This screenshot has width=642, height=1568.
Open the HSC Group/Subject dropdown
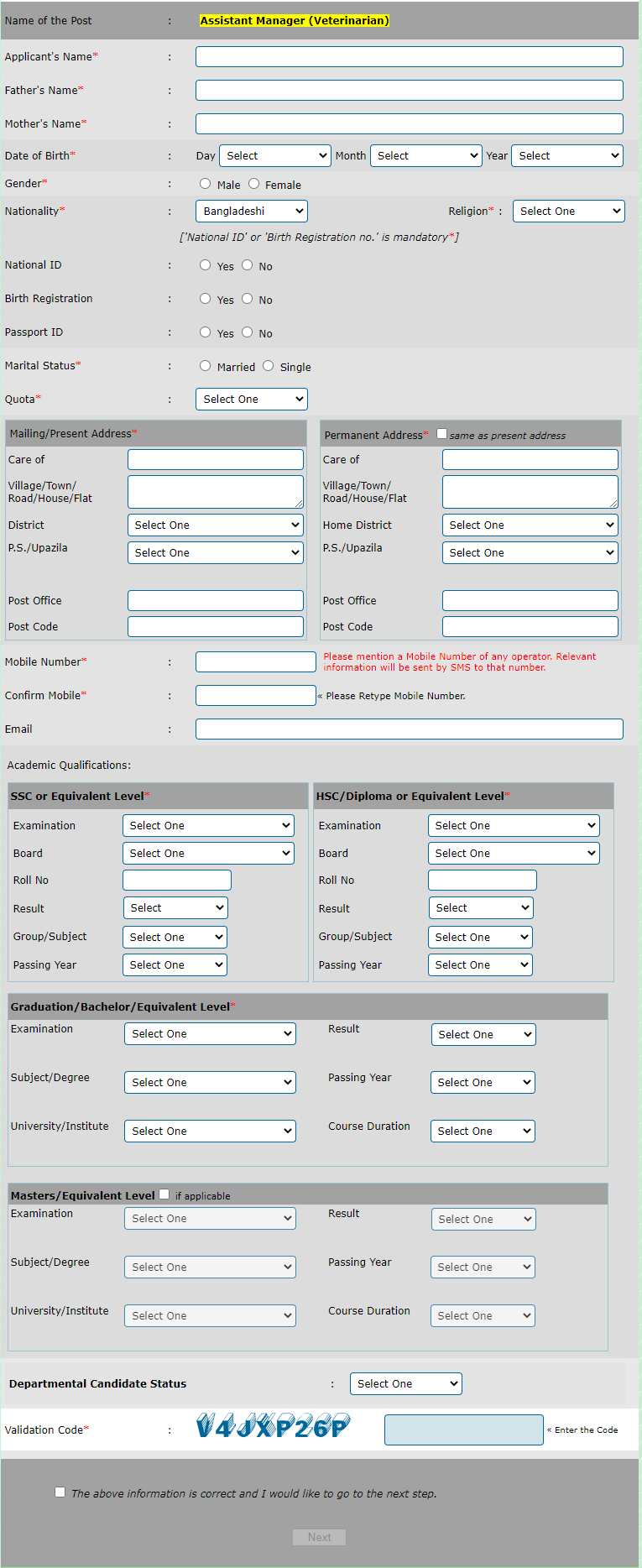(481, 938)
